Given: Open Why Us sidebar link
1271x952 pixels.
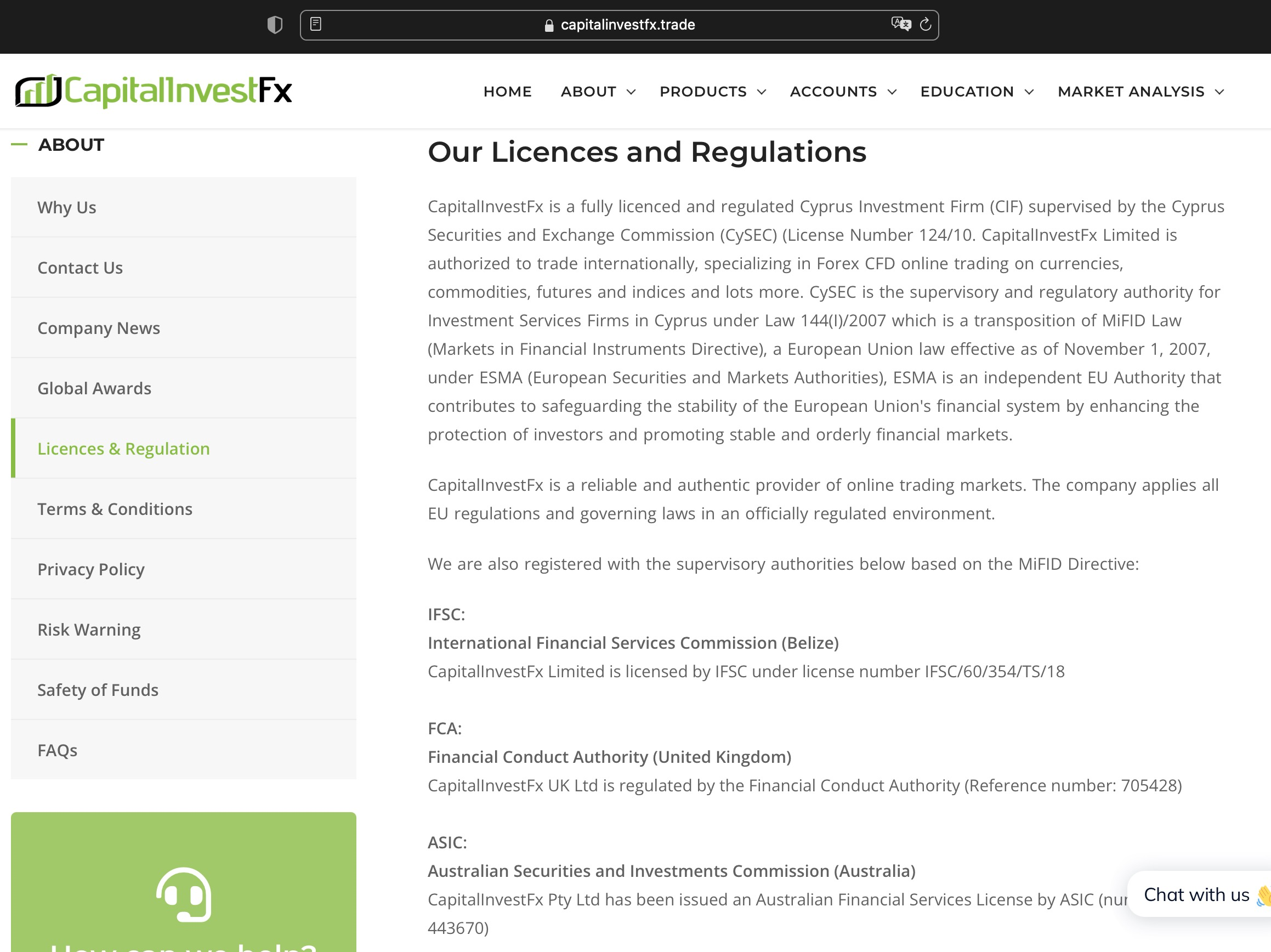Looking at the screenshot, I should point(67,207).
